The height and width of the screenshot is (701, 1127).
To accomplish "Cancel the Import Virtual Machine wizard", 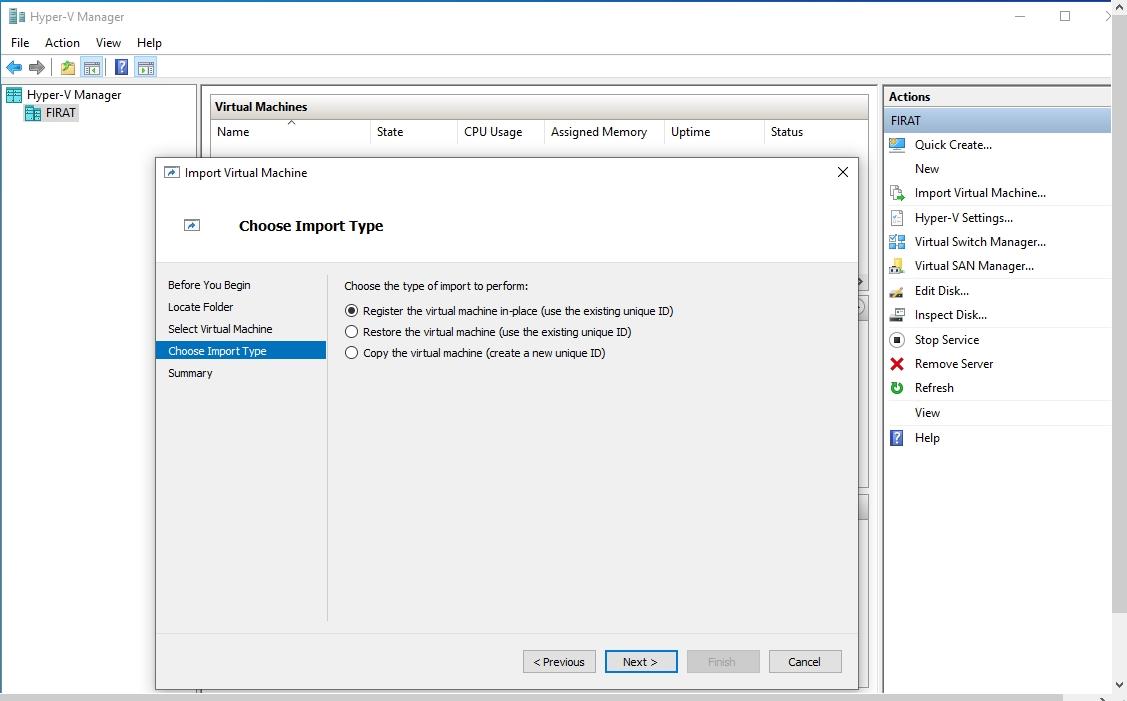I will (805, 662).
